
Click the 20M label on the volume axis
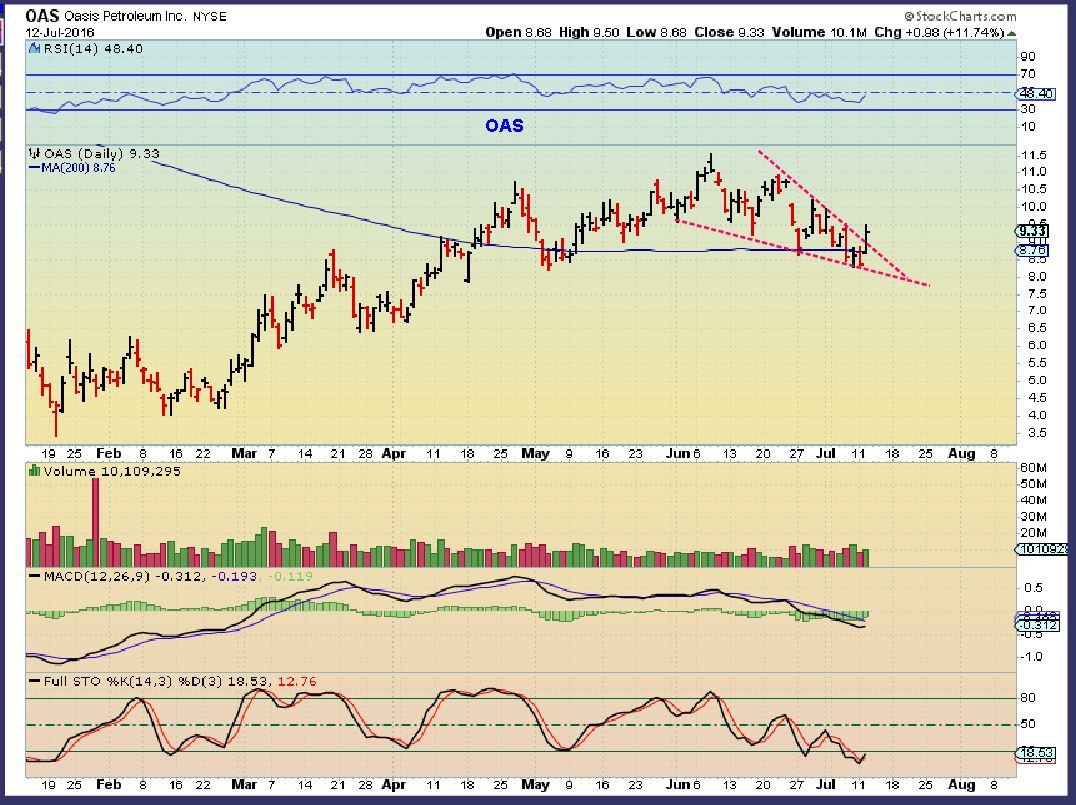(1033, 533)
